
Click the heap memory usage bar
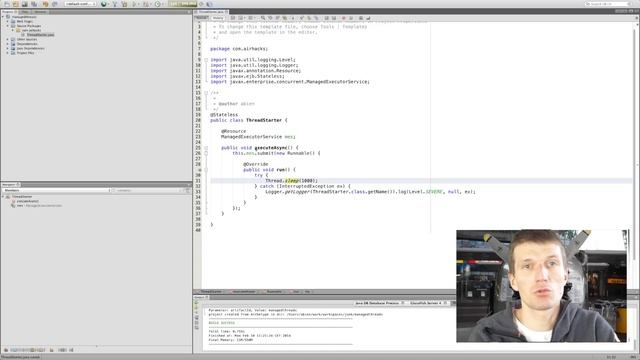coord(183,4)
